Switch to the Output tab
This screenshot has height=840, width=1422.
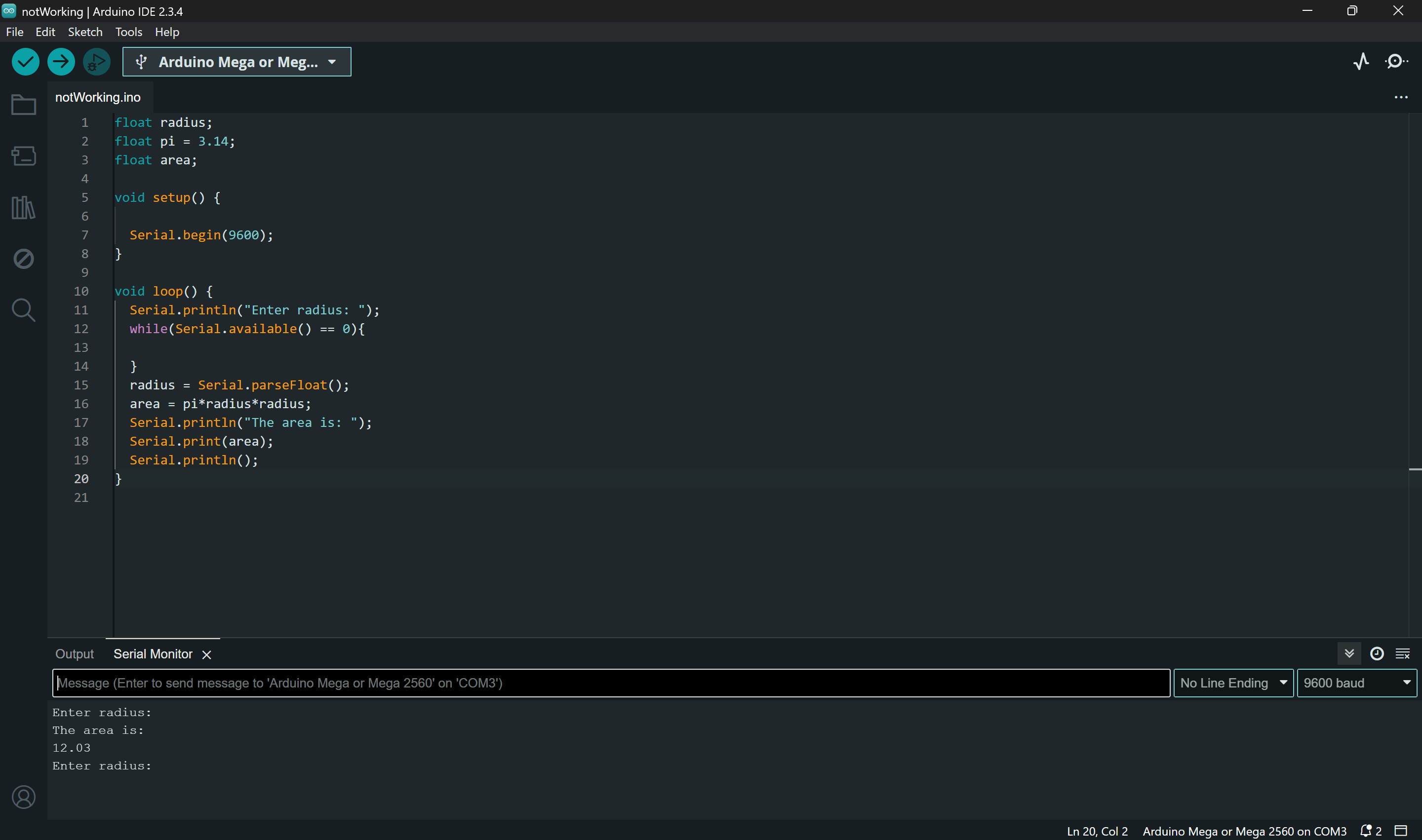(x=74, y=654)
